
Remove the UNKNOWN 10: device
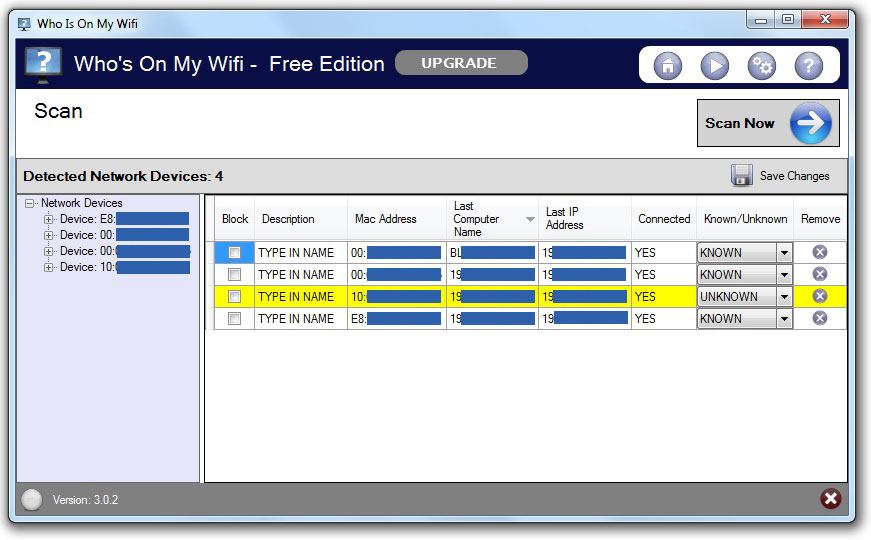pos(820,296)
